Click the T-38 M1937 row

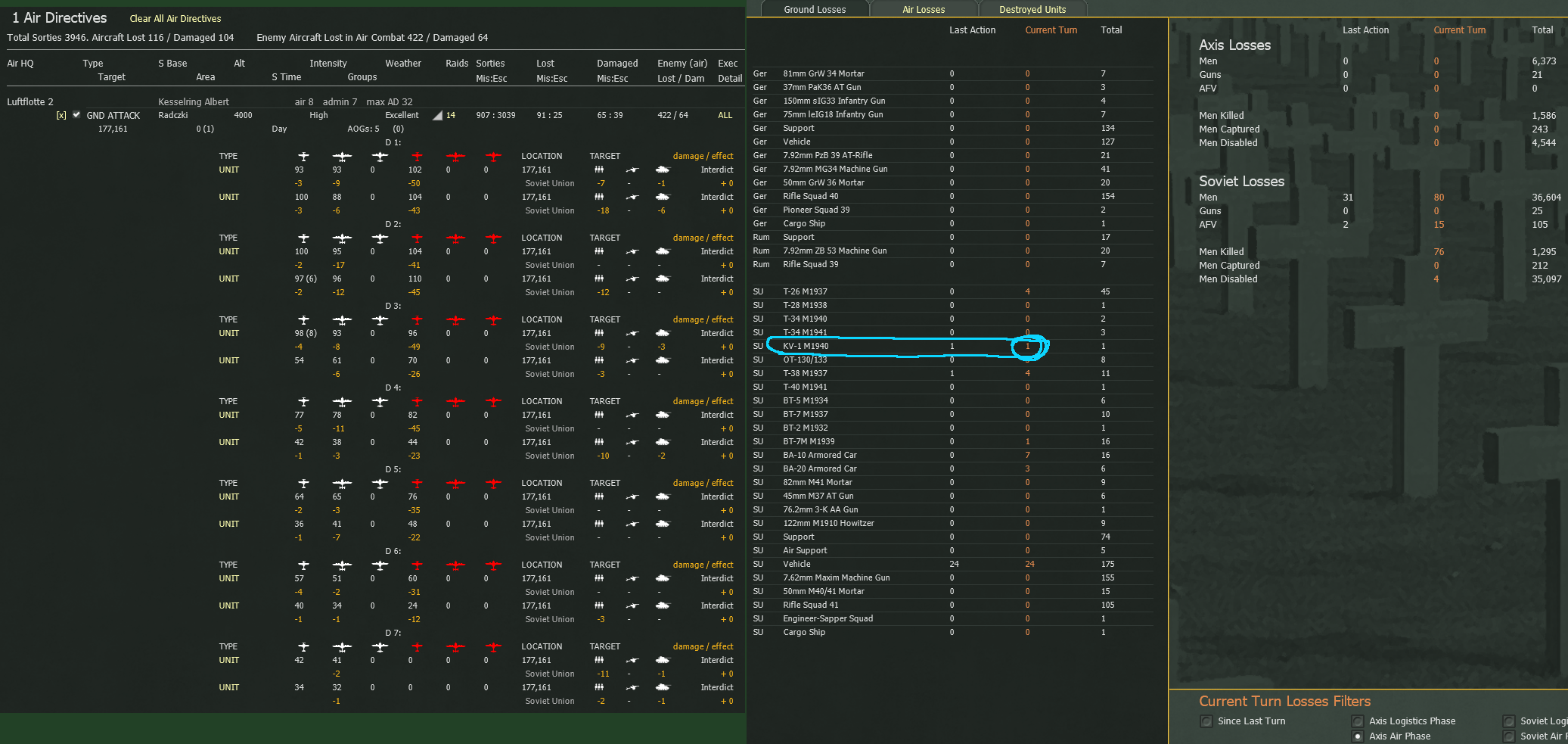click(952, 373)
